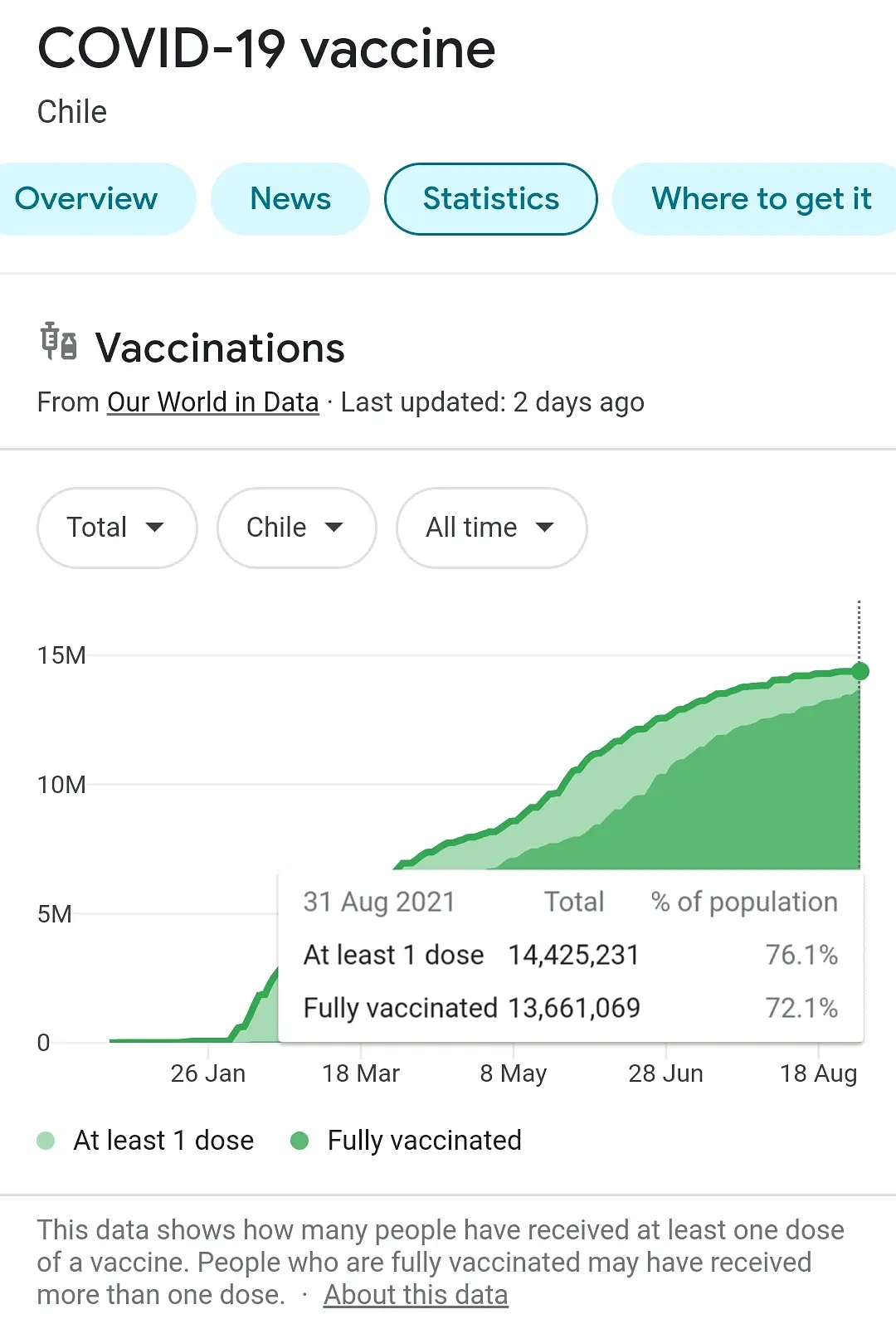Click the vaccine syringe icon beside Vaccinations
This screenshot has height=1319, width=896.
(x=59, y=342)
